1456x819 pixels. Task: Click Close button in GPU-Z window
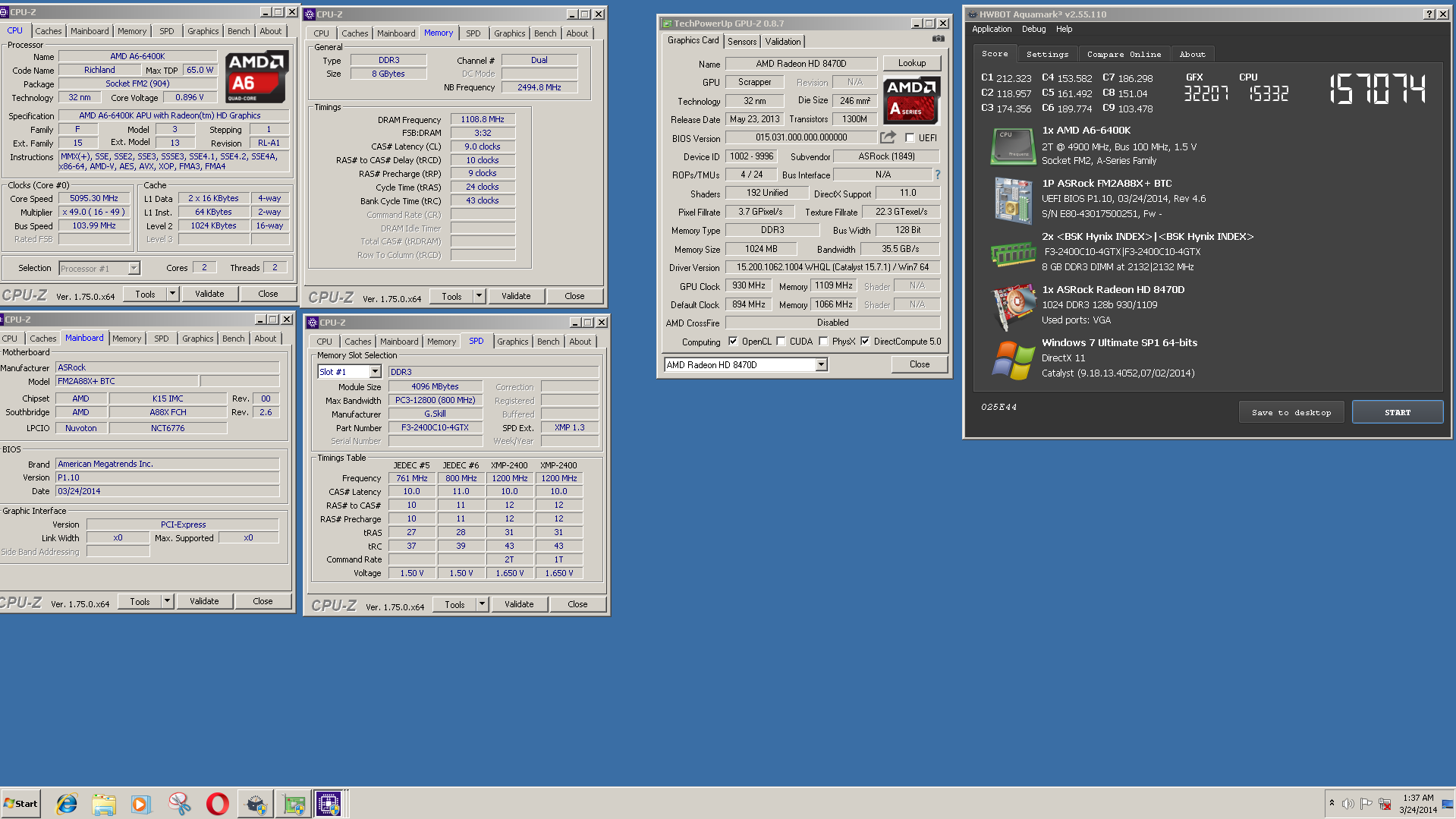[920, 364]
